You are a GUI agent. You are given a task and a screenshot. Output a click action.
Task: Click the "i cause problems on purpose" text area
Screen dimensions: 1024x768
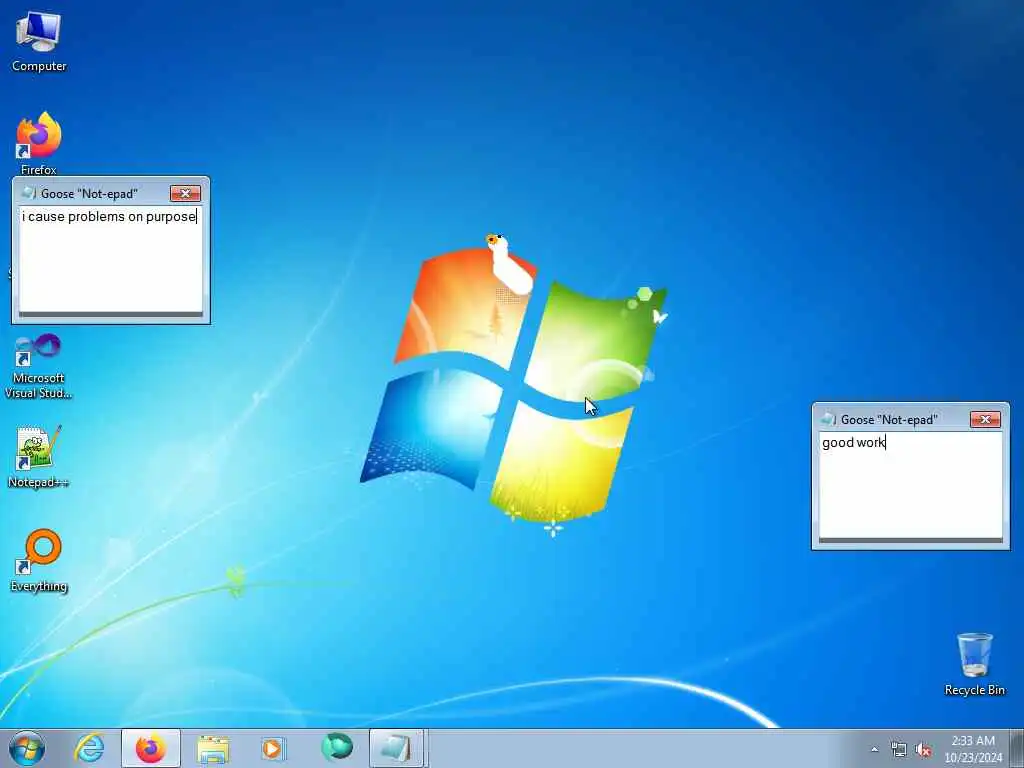111,259
